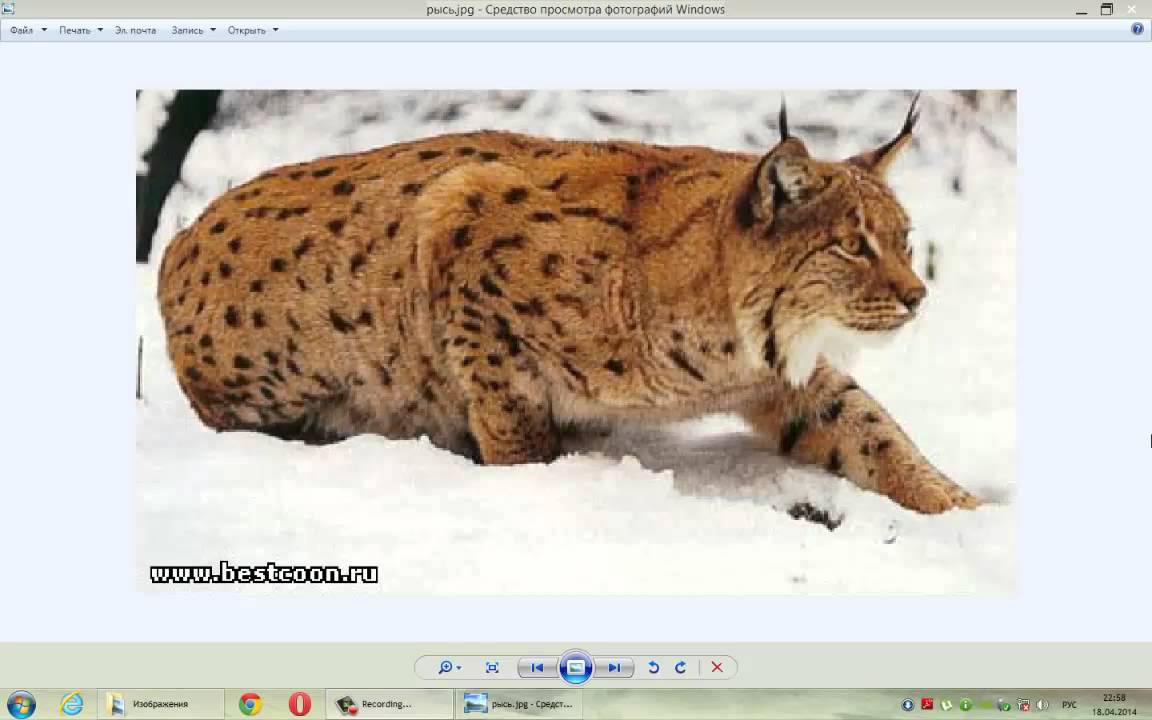This screenshot has width=1152, height=720.
Task: Open the Windows Start button
Action: pos(21,705)
